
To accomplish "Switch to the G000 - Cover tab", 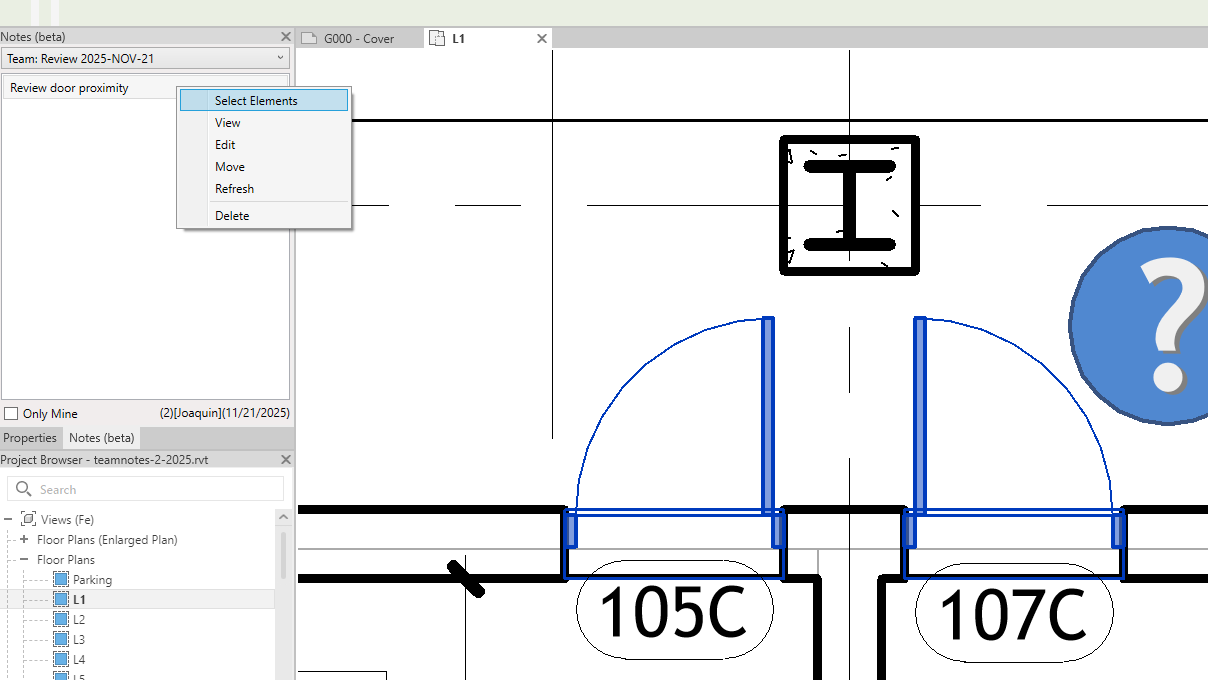I will point(358,39).
